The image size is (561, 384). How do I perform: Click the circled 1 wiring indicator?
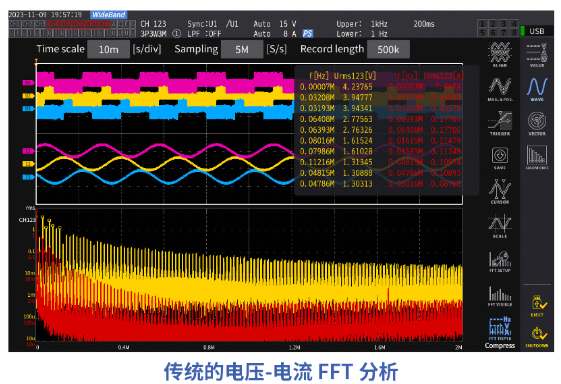(176, 34)
